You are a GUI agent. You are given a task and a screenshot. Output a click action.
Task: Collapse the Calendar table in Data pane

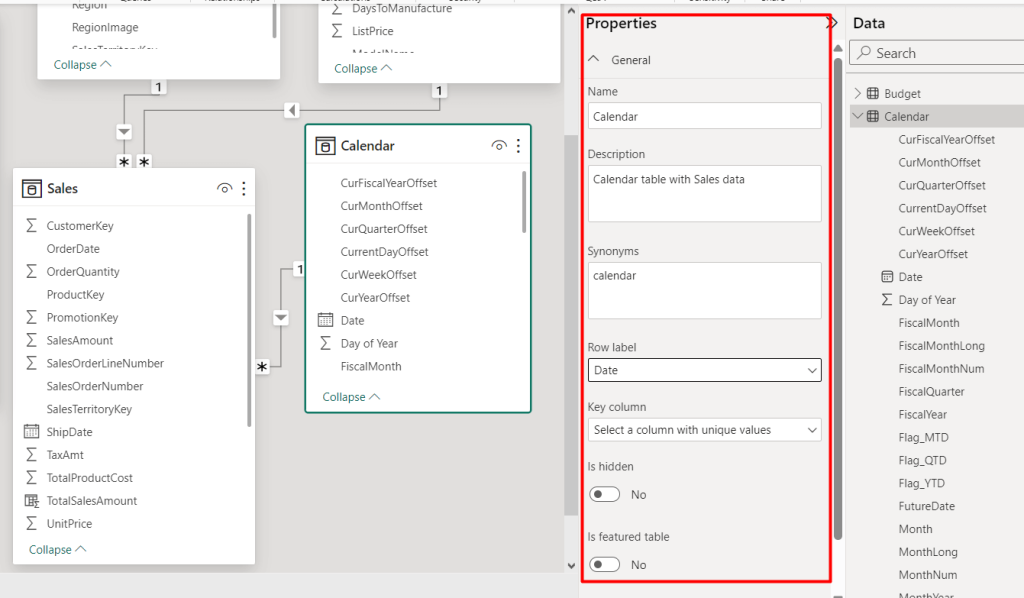point(857,116)
